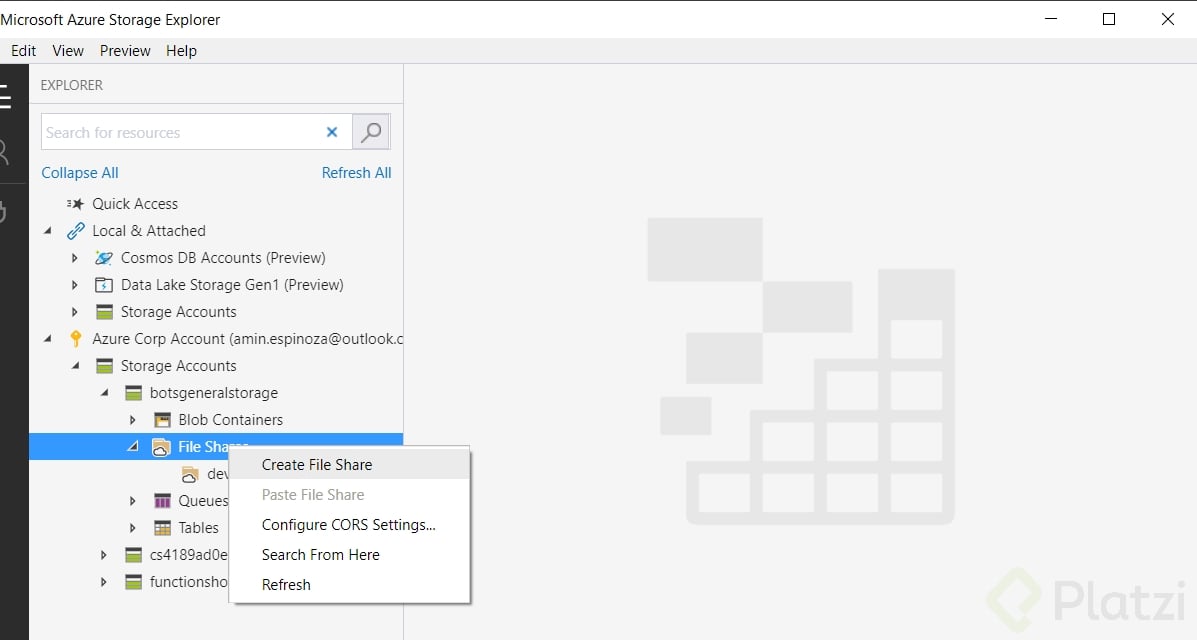Select the Cosmos DB Accounts planet icon

pos(104,258)
